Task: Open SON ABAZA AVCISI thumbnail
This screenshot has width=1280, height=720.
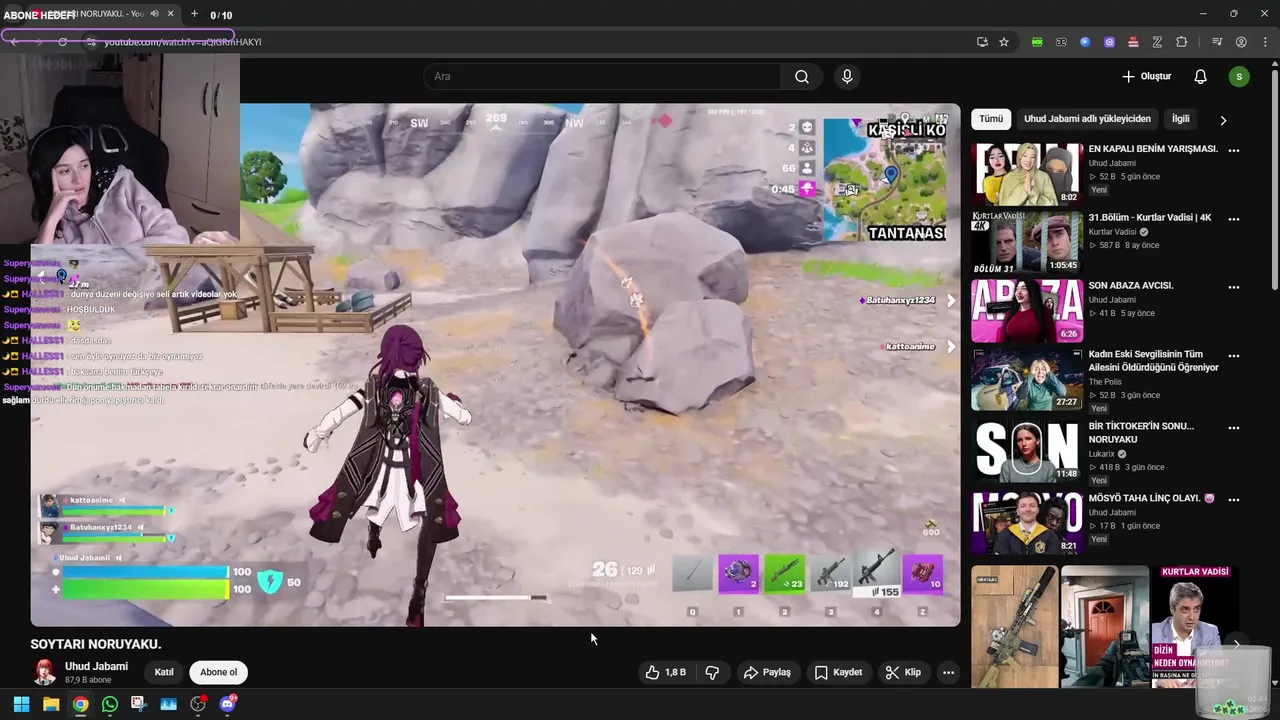Action: (x=1027, y=311)
